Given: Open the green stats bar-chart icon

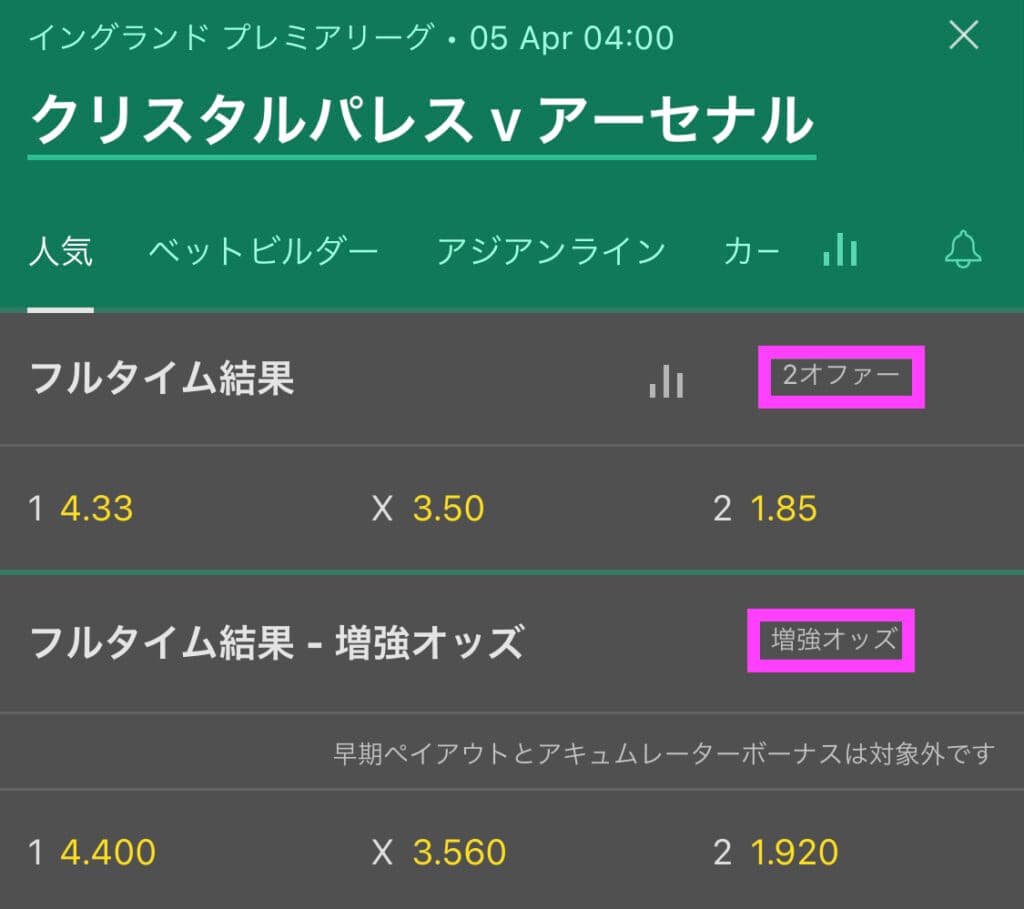Looking at the screenshot, I should 840,249.
